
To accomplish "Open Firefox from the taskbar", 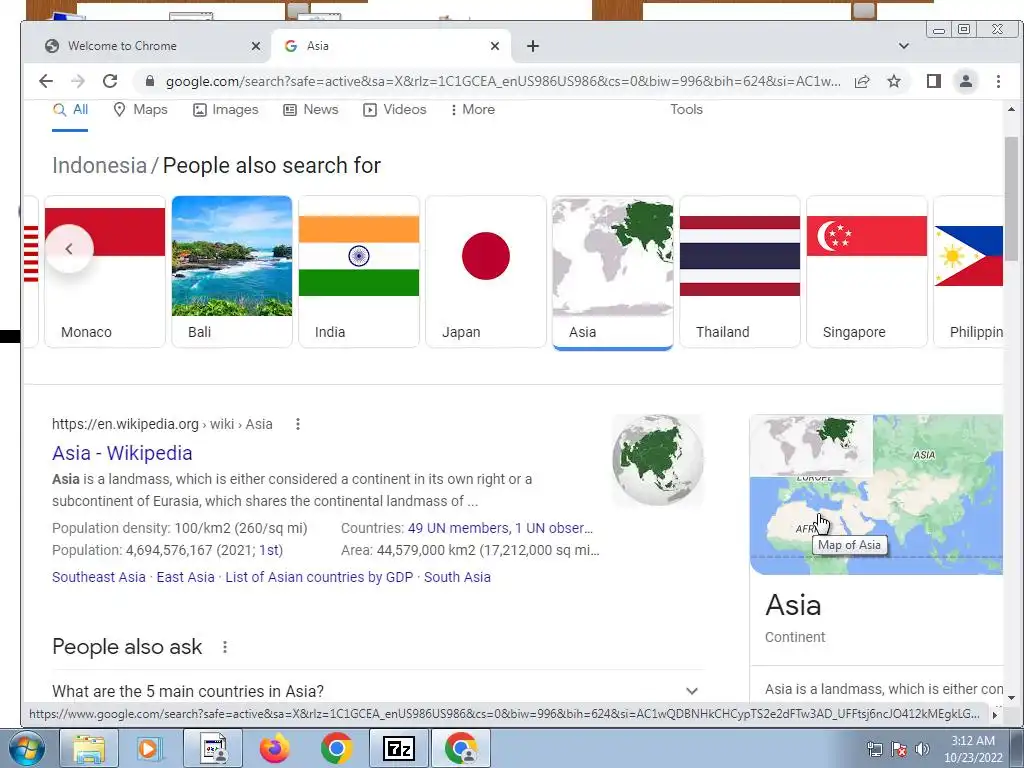I will point(274,749).
